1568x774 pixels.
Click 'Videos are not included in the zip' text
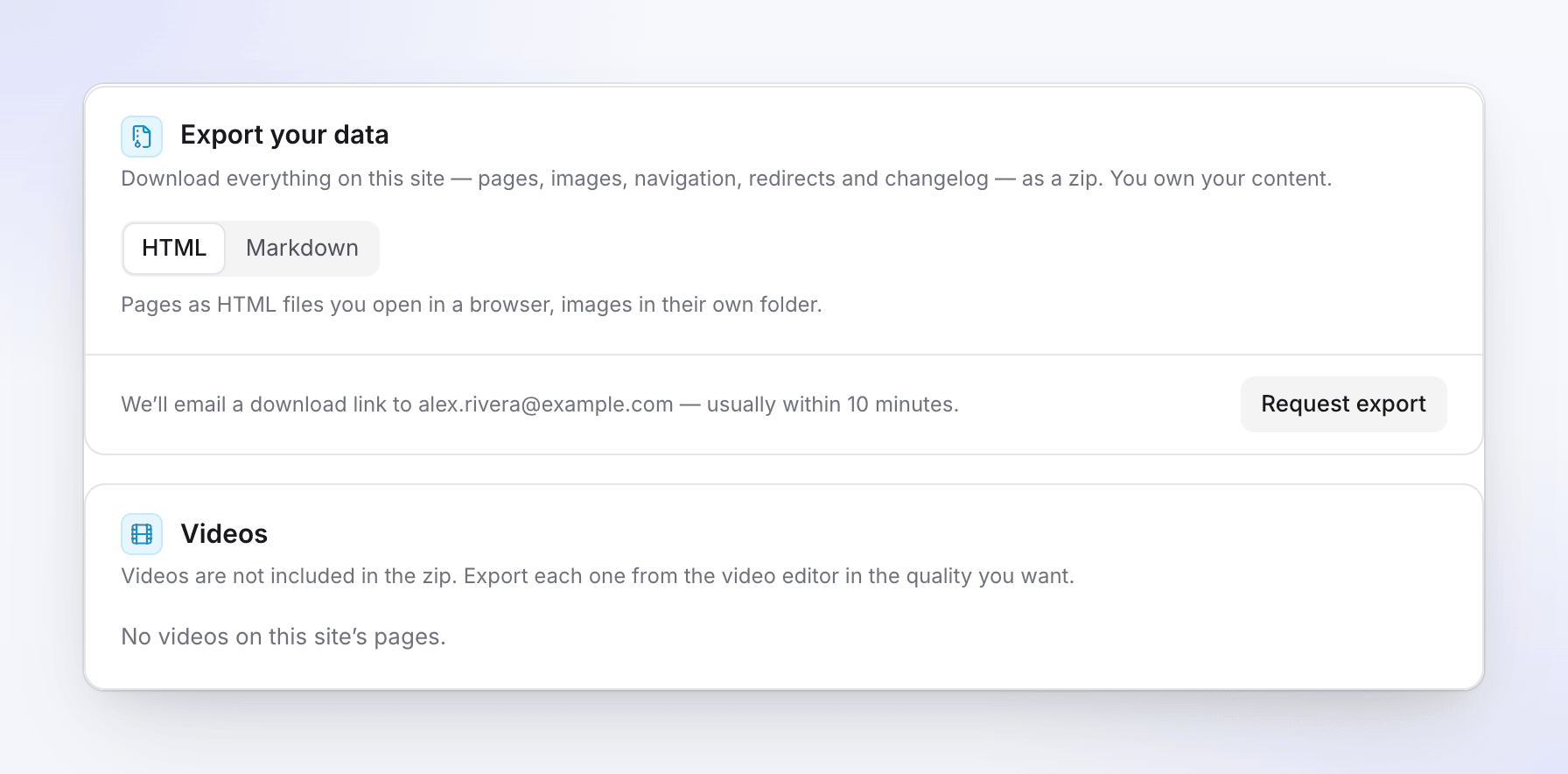[x=289, y=576]
